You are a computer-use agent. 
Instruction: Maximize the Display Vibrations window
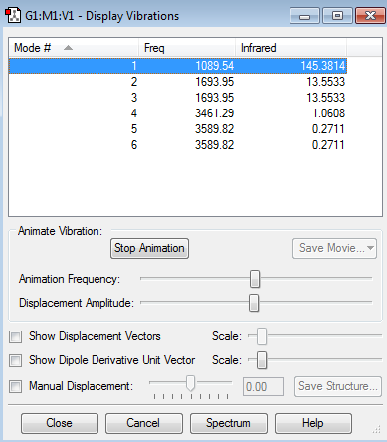(337, 16)
